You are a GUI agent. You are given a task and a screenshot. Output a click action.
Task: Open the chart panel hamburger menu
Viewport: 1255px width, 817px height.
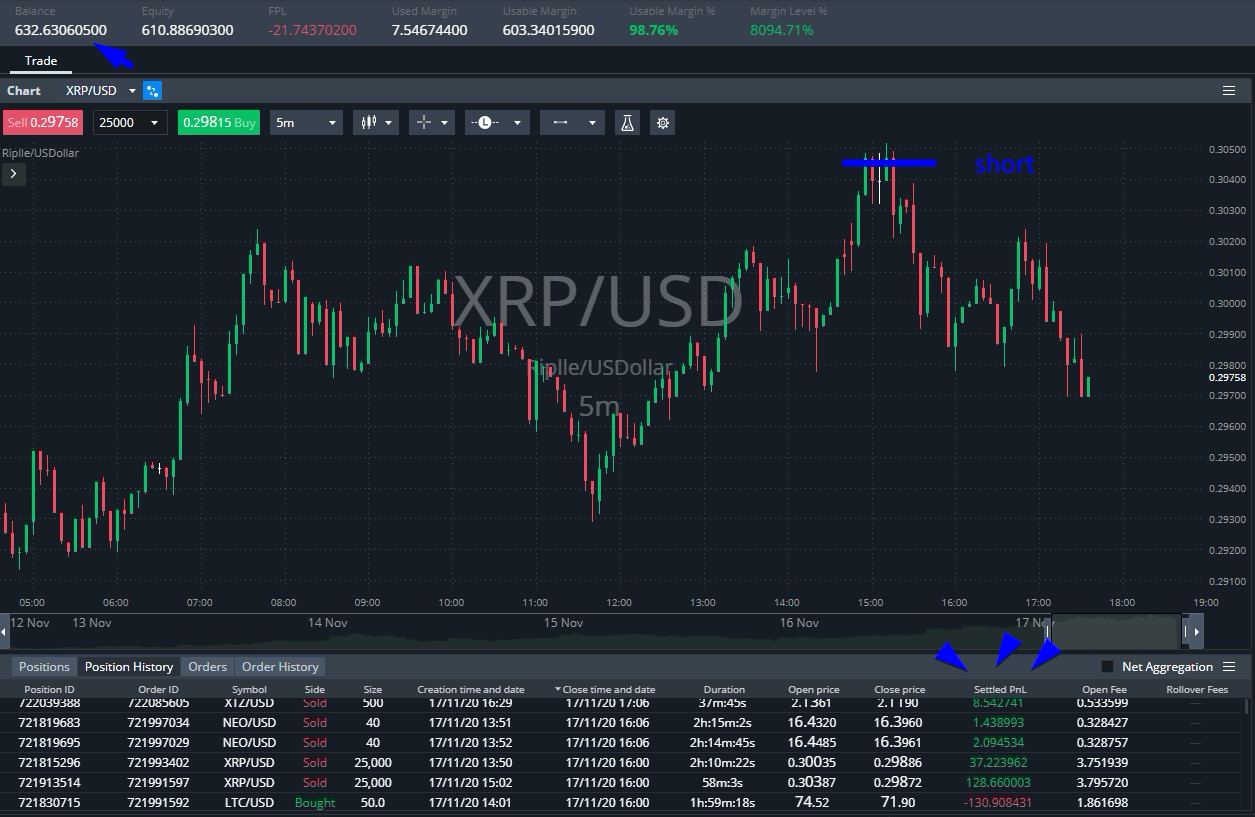click(1229, 90)
